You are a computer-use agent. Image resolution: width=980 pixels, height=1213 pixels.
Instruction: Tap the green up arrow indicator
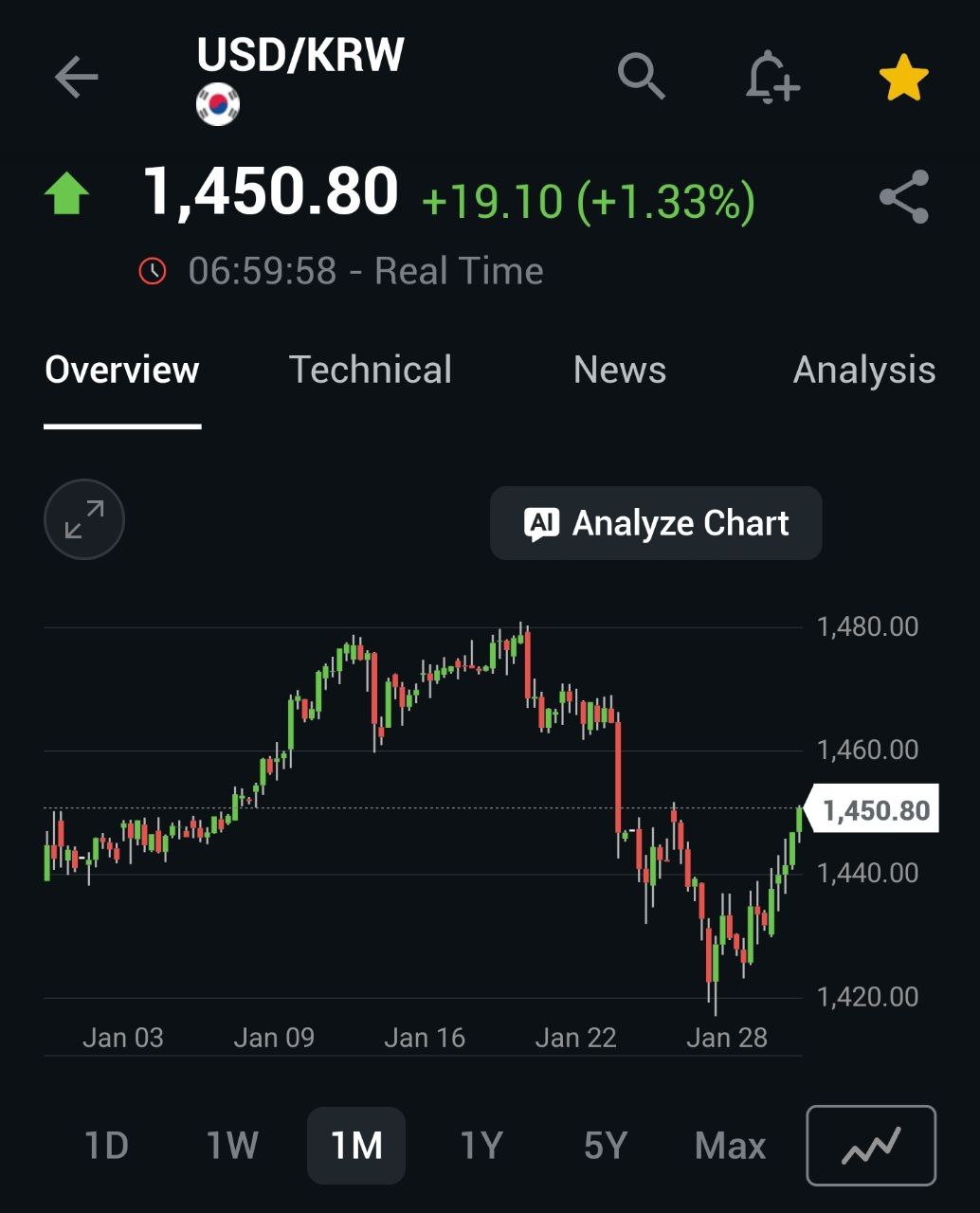pos(67,194)
